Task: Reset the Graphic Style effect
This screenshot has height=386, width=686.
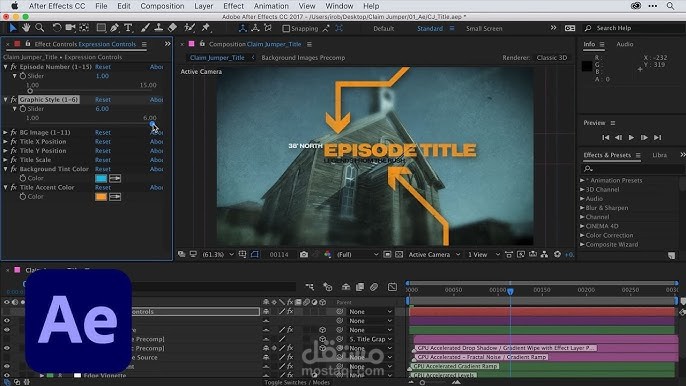Action: click(103, 100)
